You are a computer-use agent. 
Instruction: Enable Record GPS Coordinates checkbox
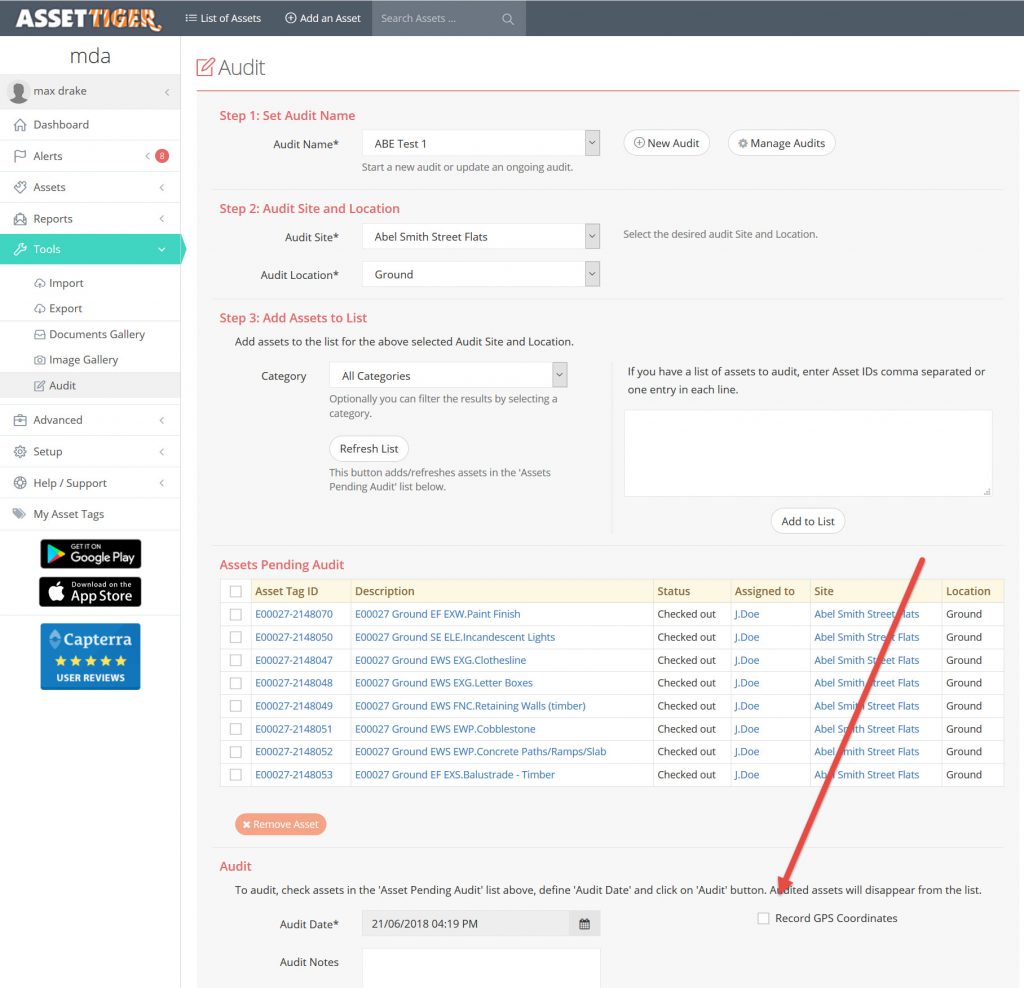764,918
